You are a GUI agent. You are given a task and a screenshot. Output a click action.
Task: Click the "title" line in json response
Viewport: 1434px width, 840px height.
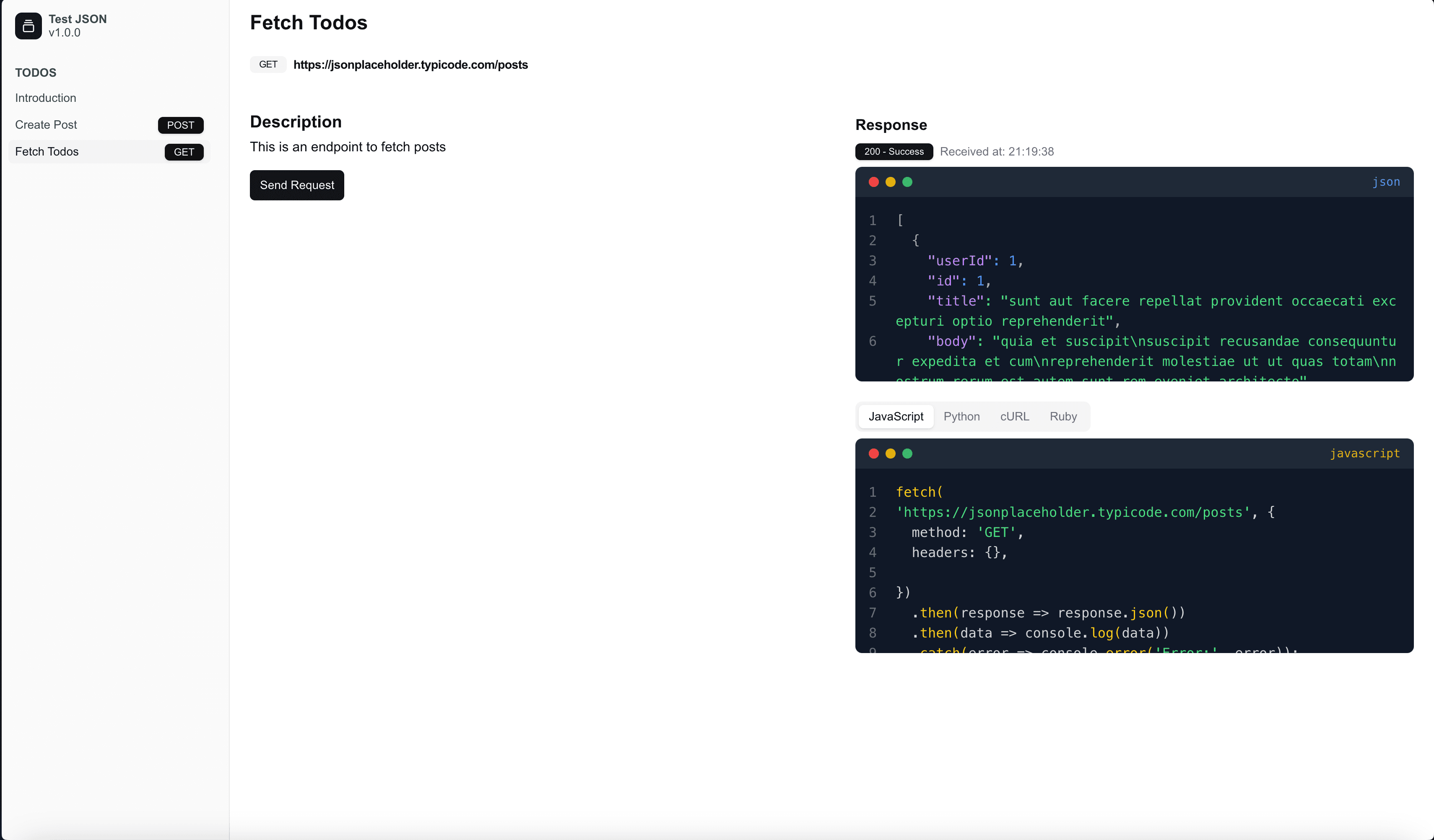(1145, 311)
